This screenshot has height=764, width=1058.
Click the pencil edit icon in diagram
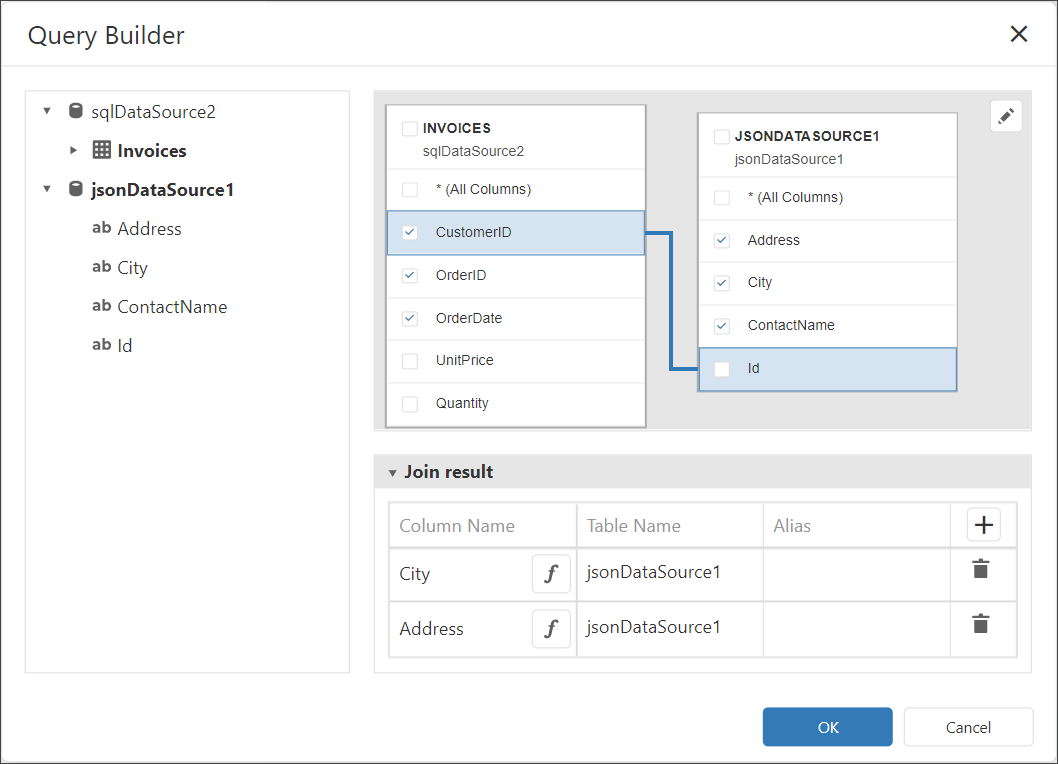pos(1006,116)
